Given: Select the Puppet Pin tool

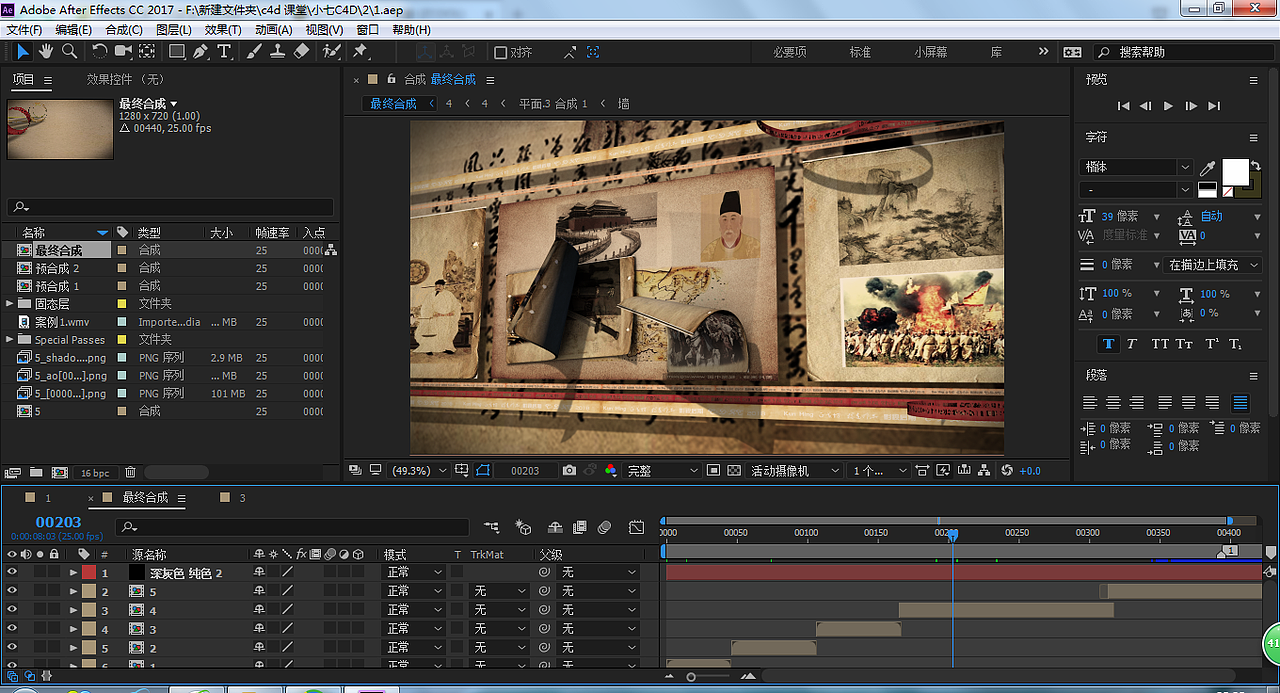Looking at the screenshot, I should tap(360, 51).
